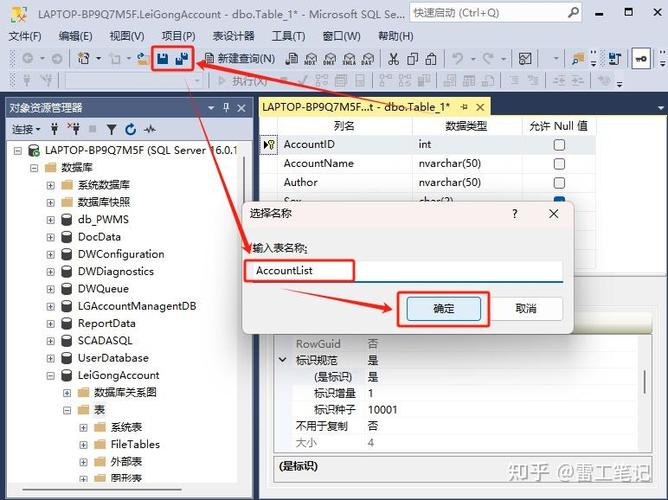Collapse the LeiGongAccount database node

(x=50, y=376)
